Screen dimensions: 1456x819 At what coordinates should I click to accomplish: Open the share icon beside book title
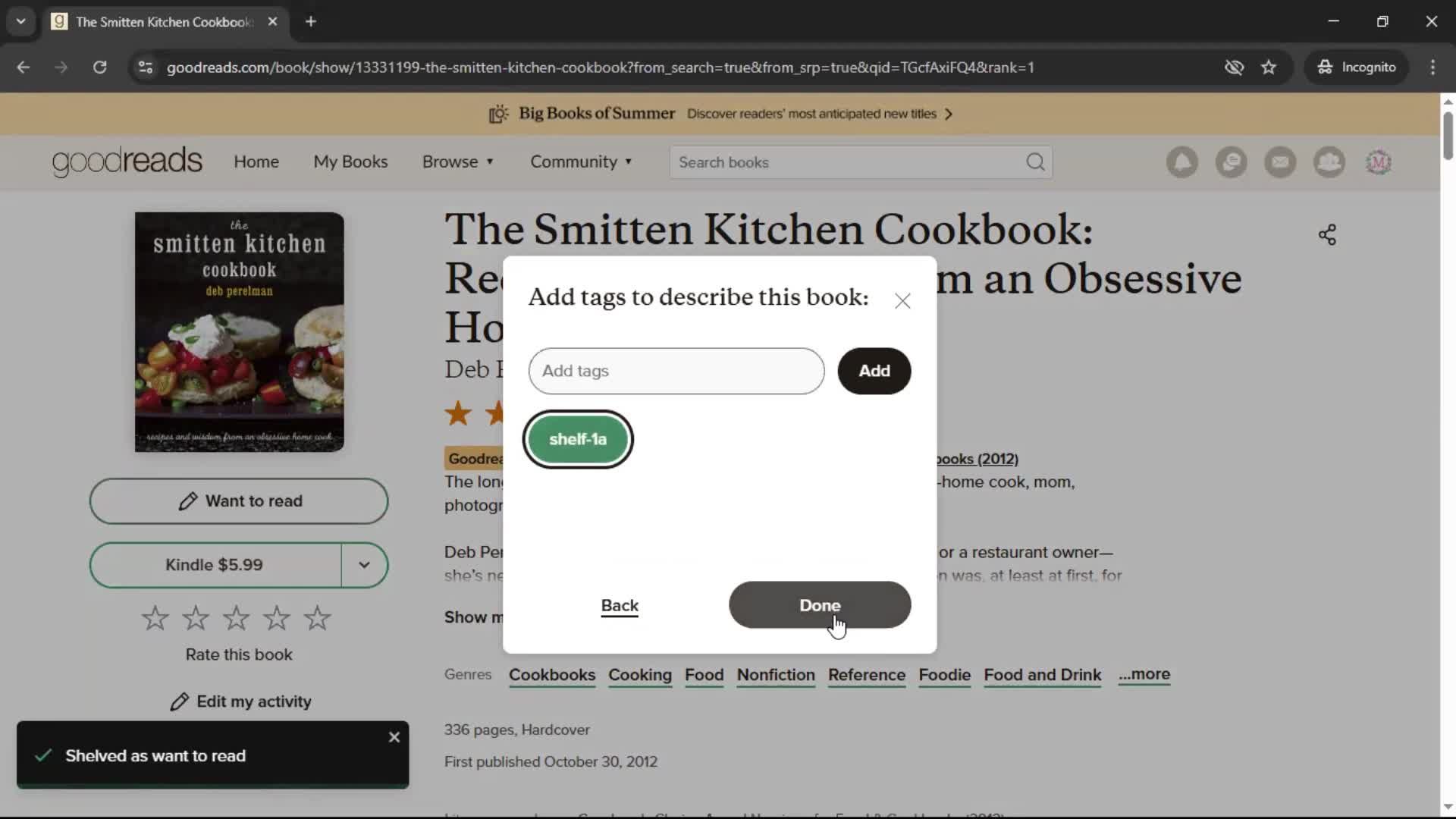point(1327,235)
